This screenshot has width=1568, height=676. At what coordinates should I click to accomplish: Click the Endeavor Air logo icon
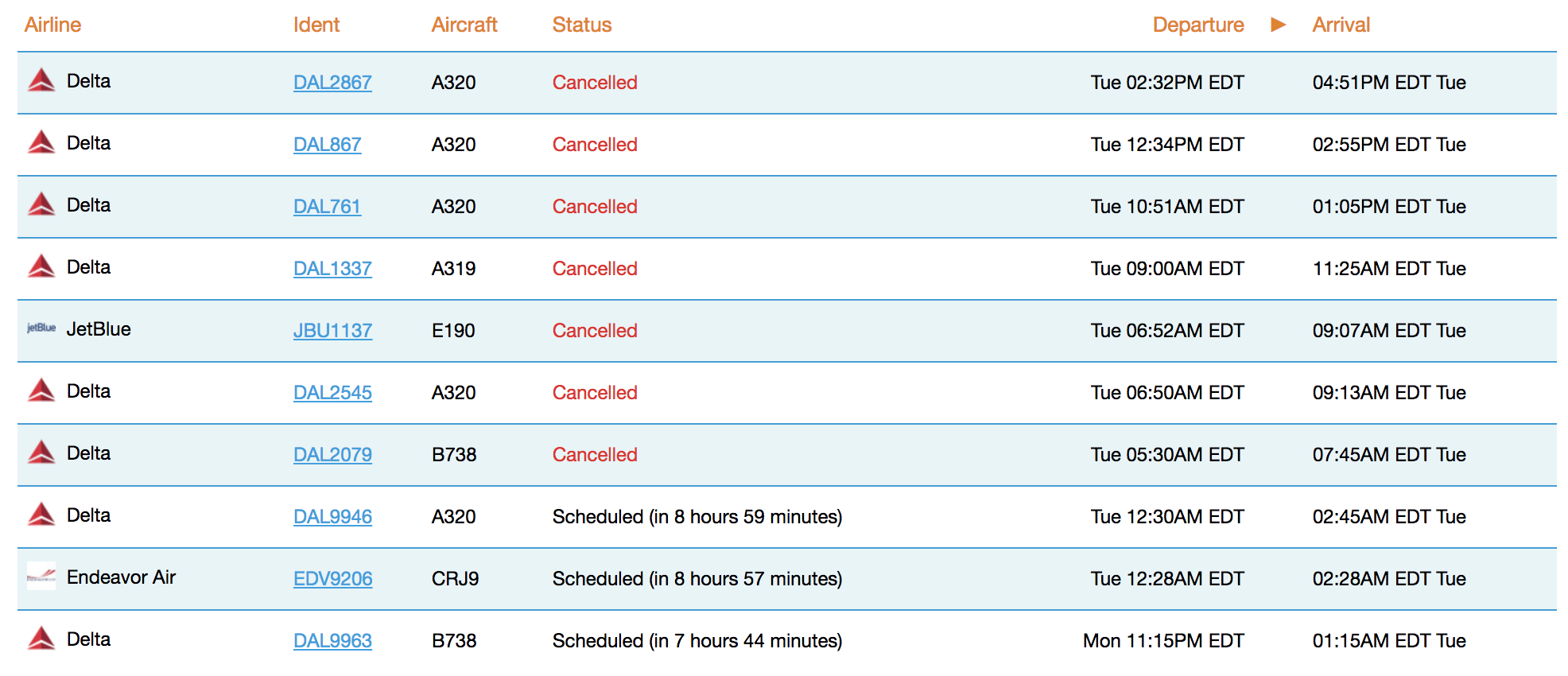[x=41, y=576]
